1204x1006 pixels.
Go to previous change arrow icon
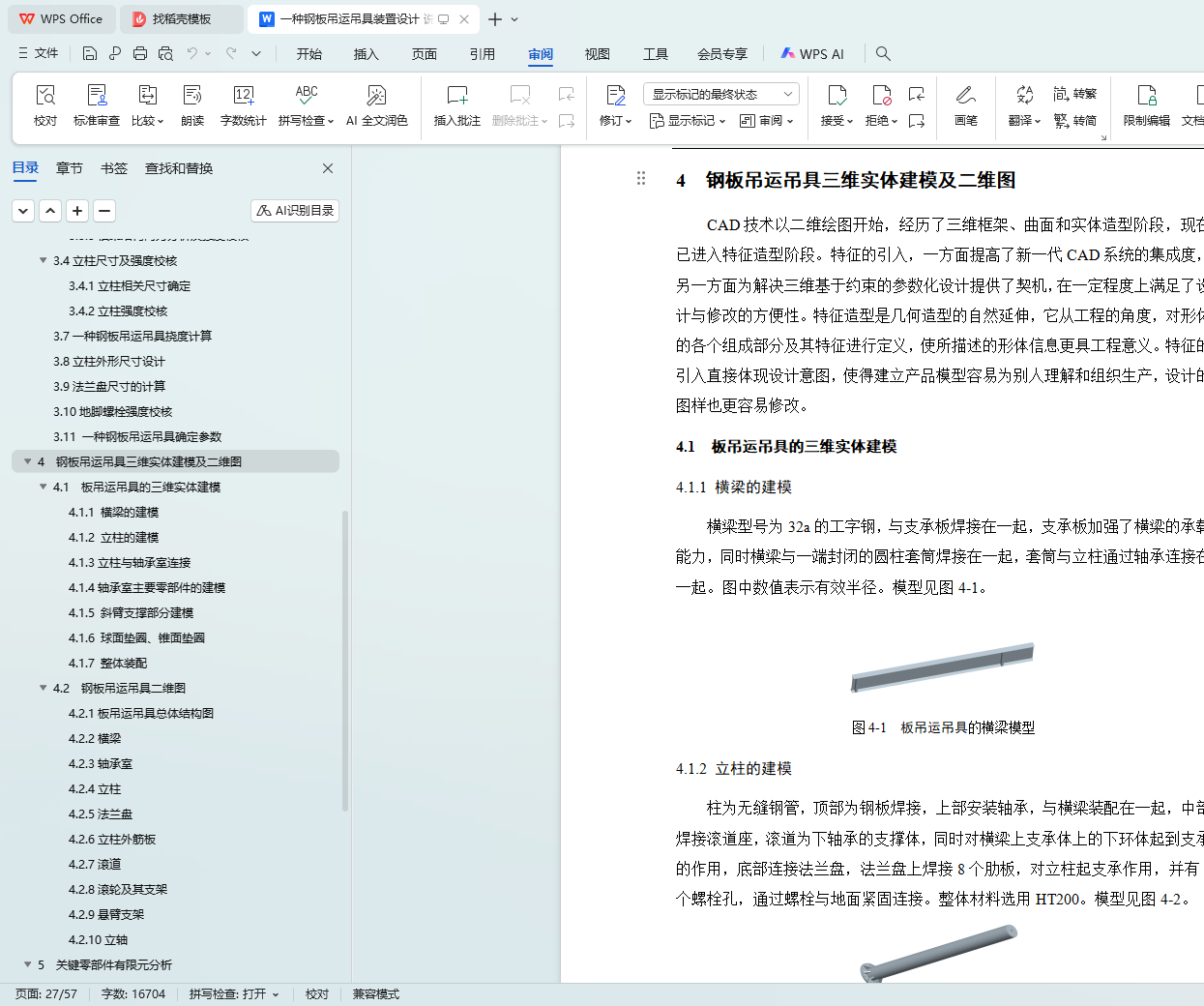tap(917, 94)
